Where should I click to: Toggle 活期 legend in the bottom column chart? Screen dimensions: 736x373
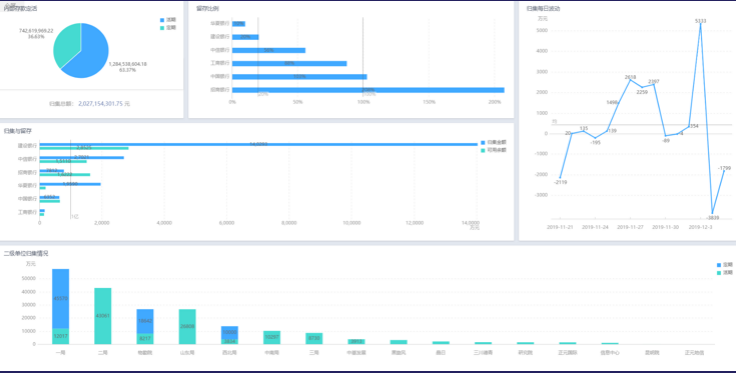point(725,272)
